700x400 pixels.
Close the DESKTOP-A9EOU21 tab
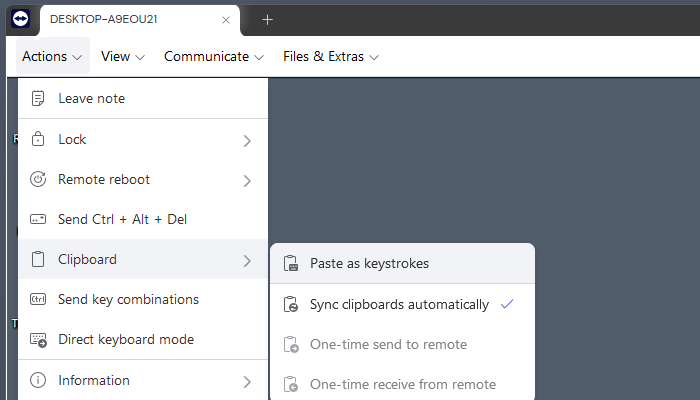coord(227,19)
